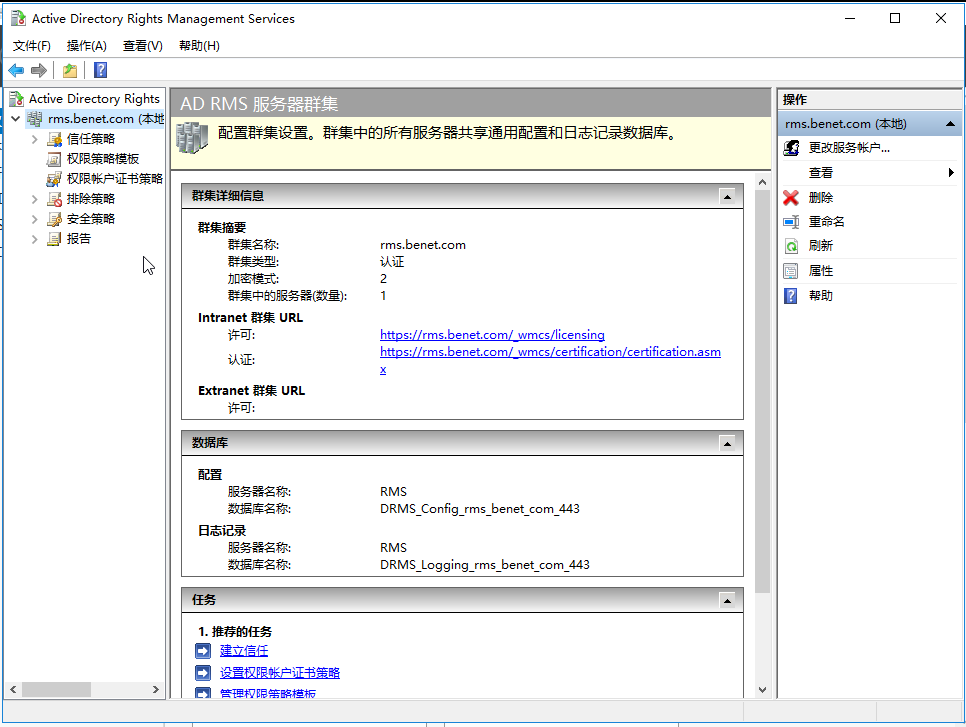Click the DRMS_Logging_rms_benet_com_443 database name

pyautogui.click(x=485, y=565)
